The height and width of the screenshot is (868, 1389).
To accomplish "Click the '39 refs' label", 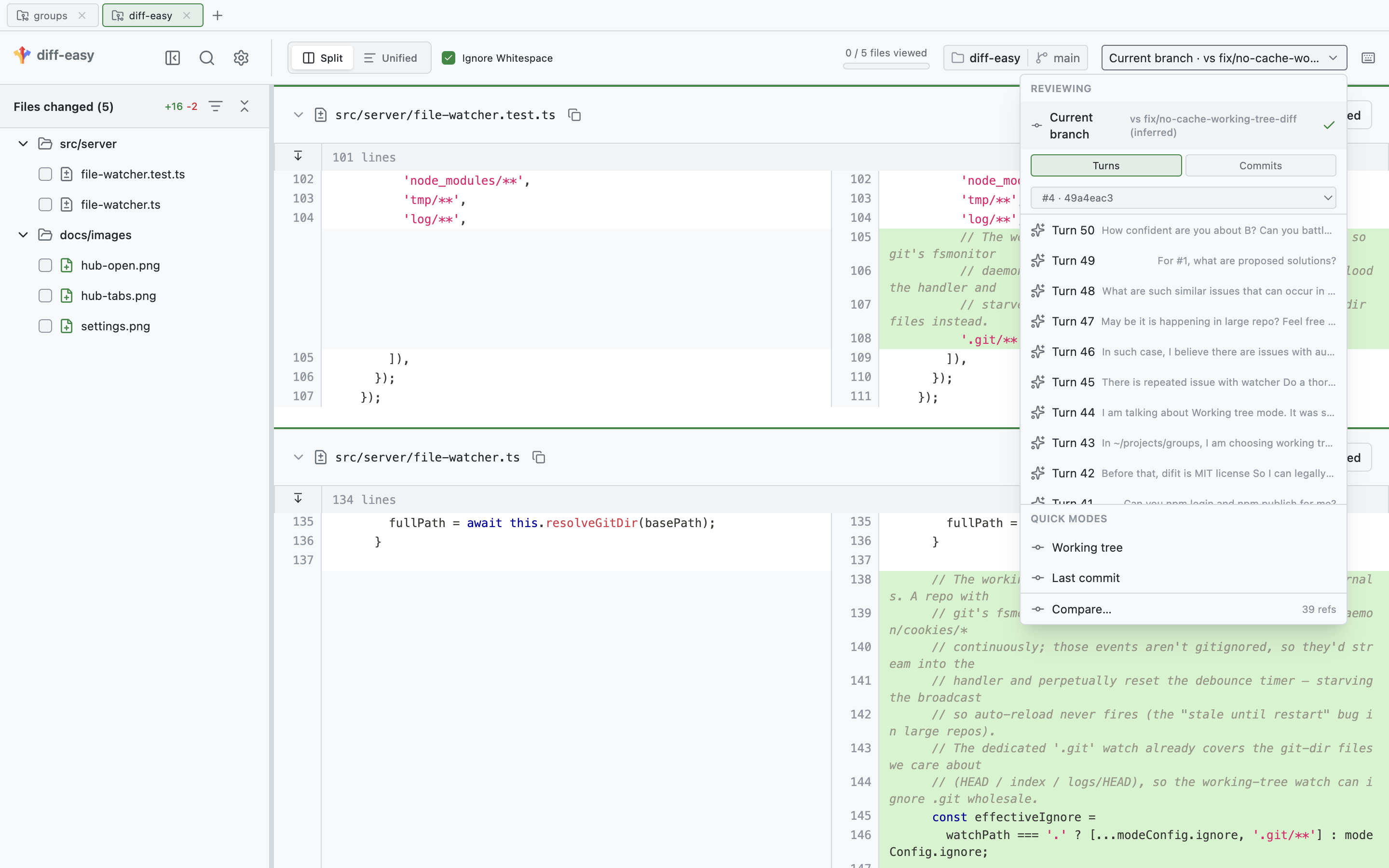I will pos(1319,609).
